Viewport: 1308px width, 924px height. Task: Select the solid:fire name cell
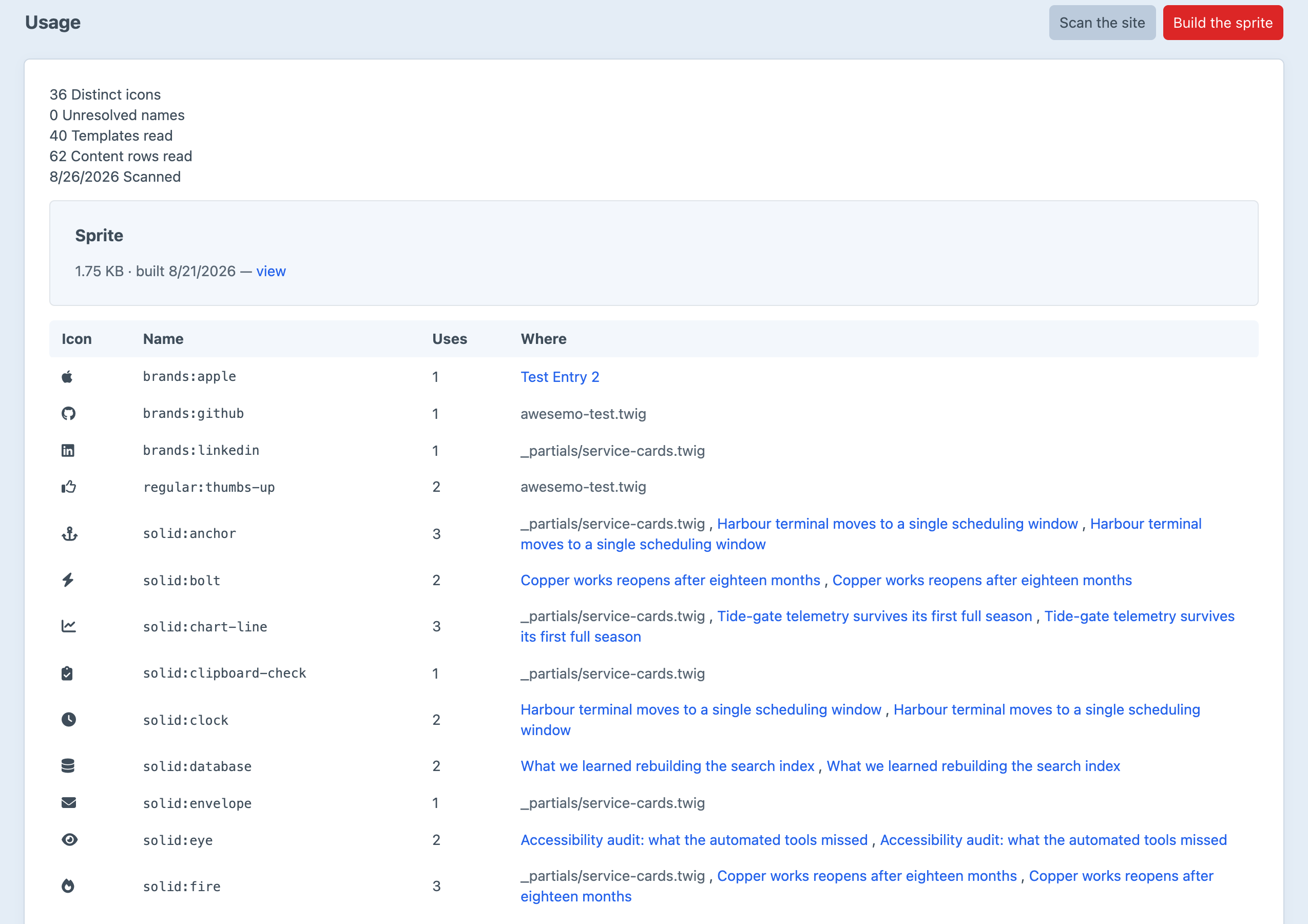click(182, 887)
